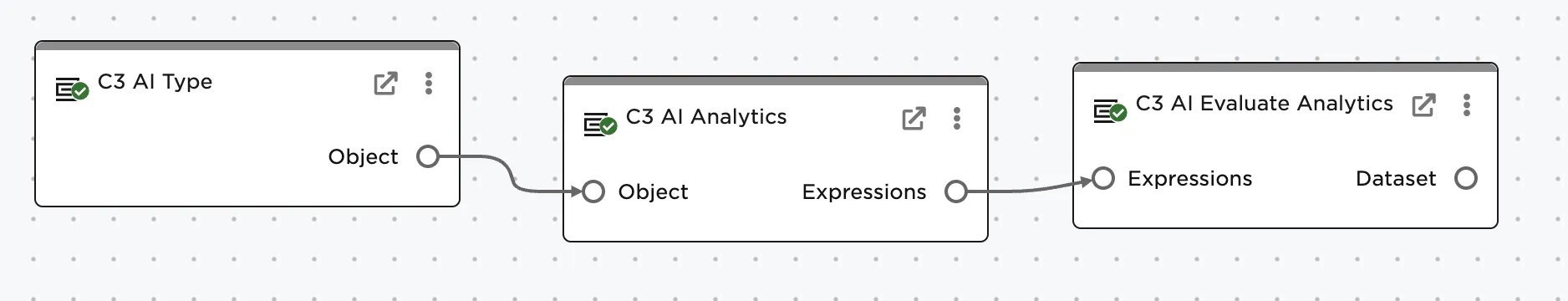1568x301 pixels.
Task: Click the gray header bar of C3 AI Analytics
Action: (776, 81)
